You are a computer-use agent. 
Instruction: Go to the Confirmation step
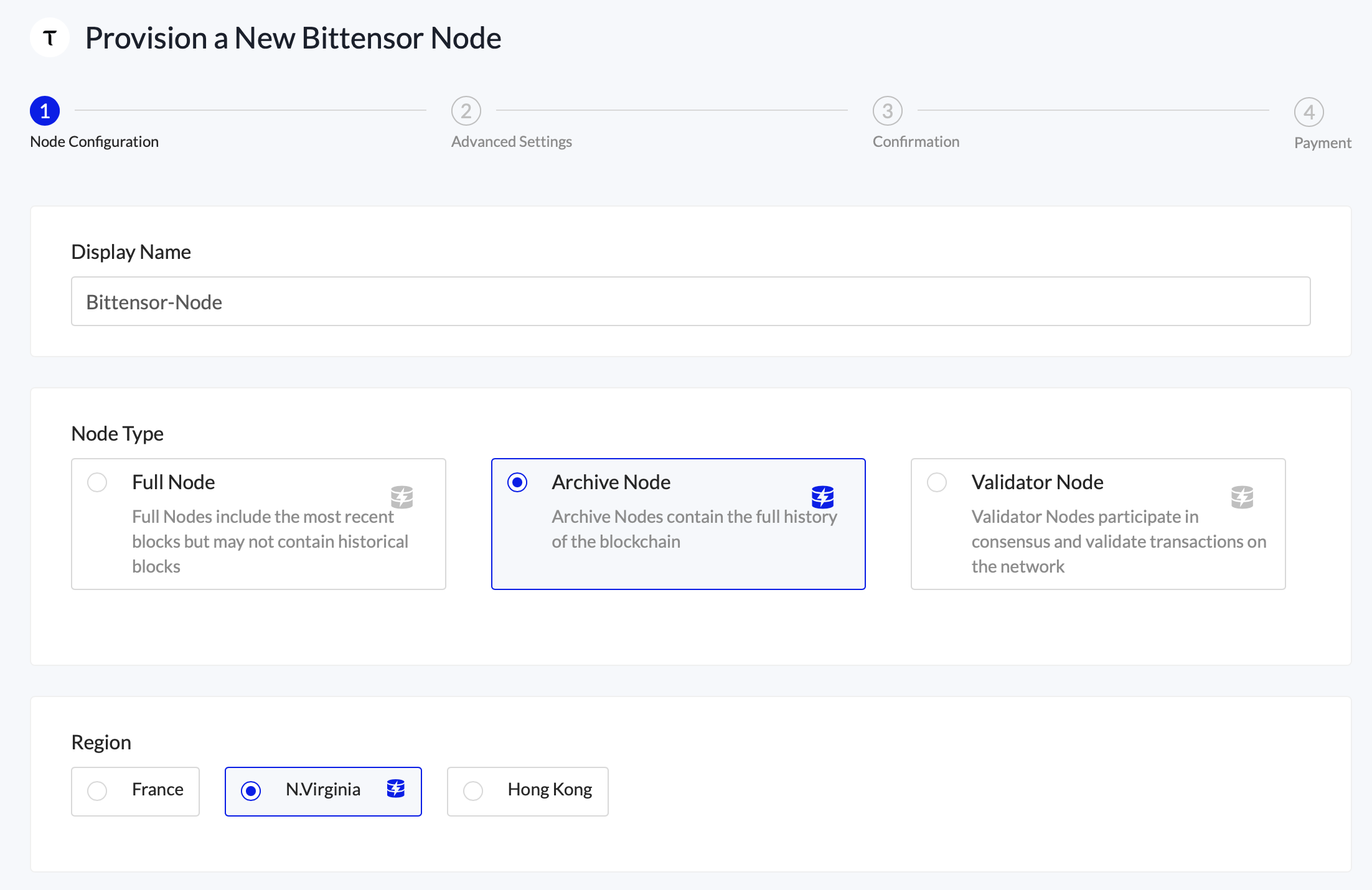tap(916, 141)
